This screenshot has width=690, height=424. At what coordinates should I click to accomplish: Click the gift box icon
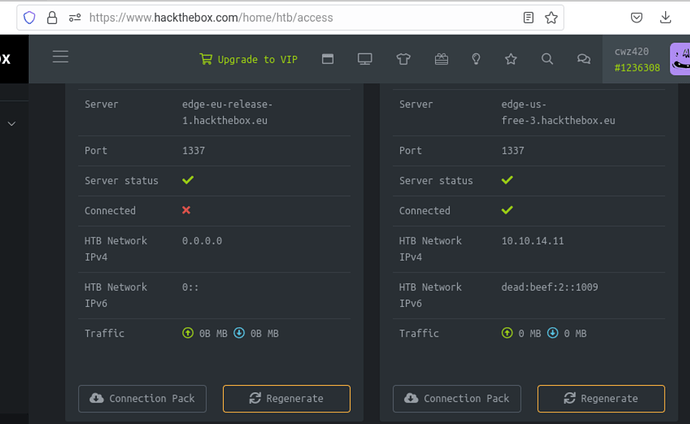click(440, 59)
